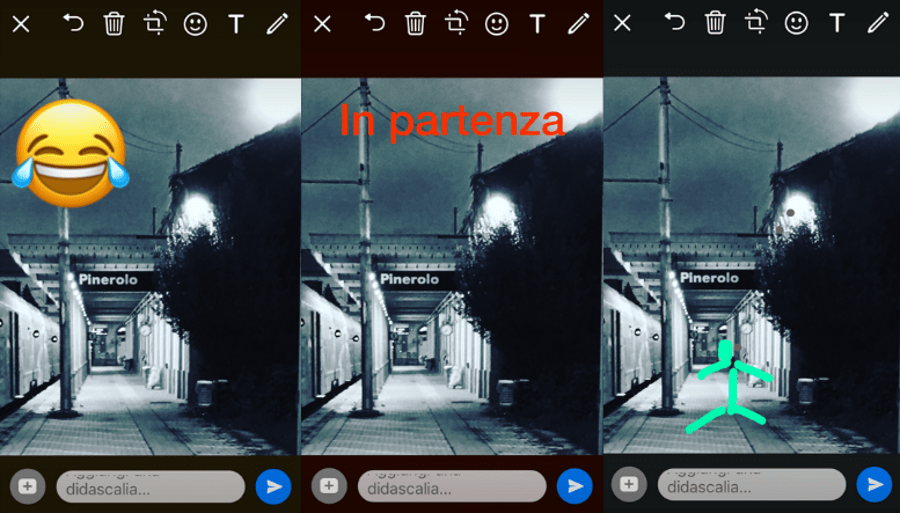This screenshot has height=513, width=900.
Task: Click undo arrow above the laughing emoji photo
Action: (x=73, y=23)
